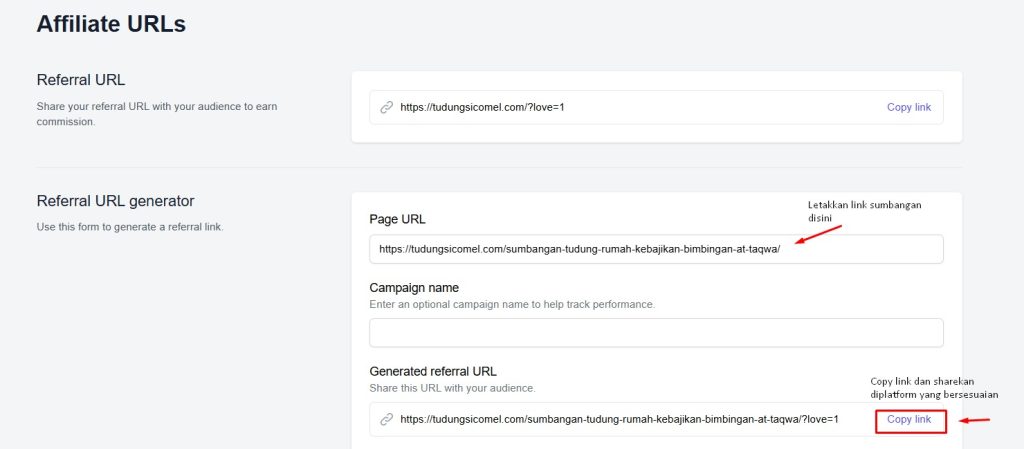Click the Referral URL section title

pos(81,80)
